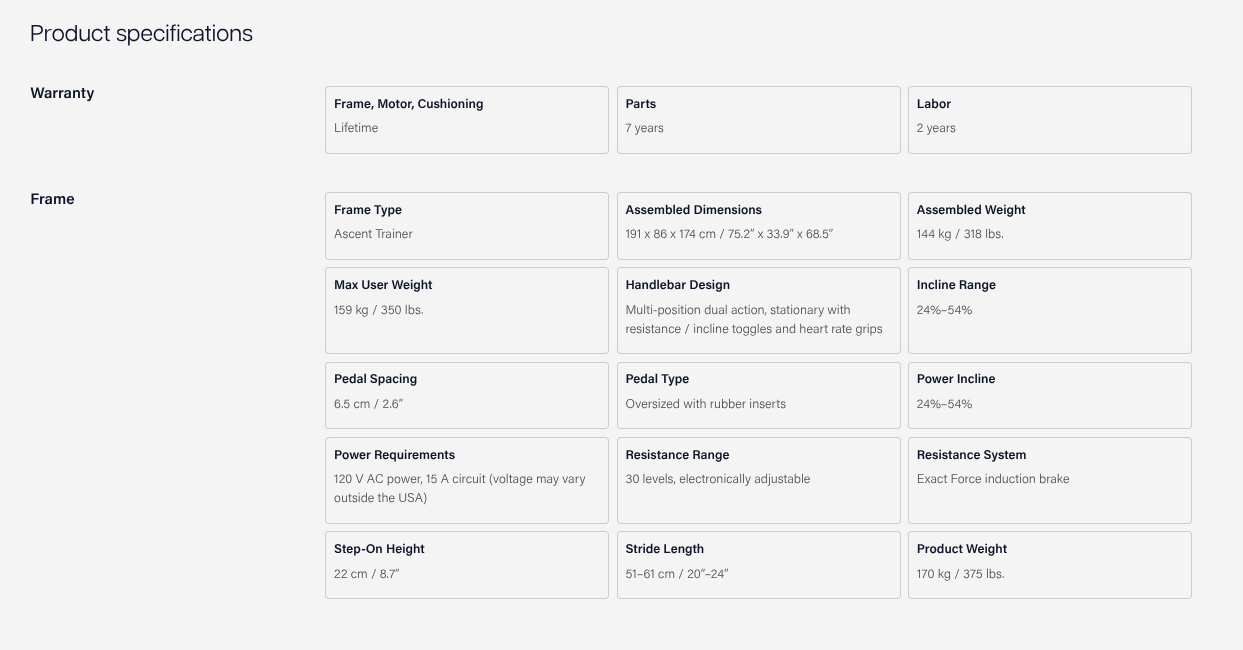Viewport: 1243px width, 650px height.
Task: Click the Incline Range card
Action: (x=1049, y=310)
